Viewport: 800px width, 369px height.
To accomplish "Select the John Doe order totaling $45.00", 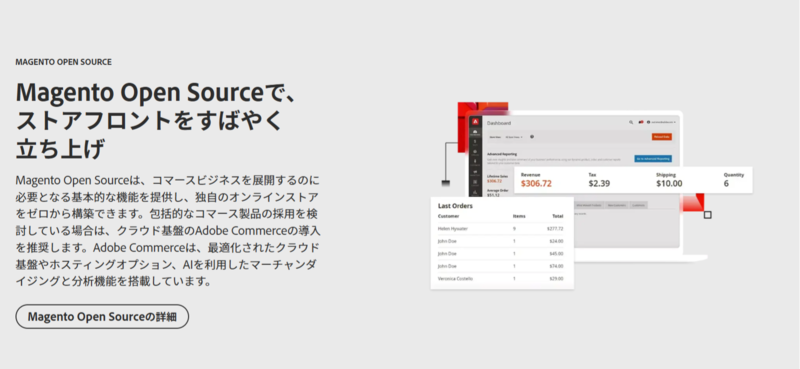I will tap(501, 254).
